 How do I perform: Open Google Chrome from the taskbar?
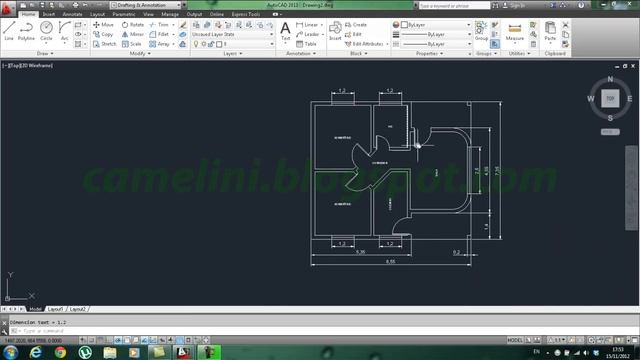coord(60,352)
